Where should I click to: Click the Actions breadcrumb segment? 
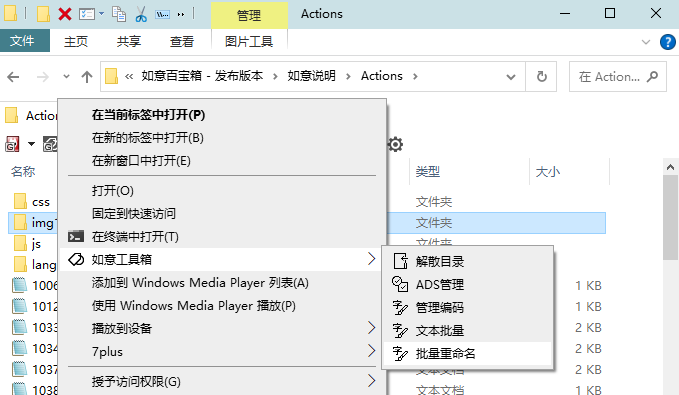[382, 76]
